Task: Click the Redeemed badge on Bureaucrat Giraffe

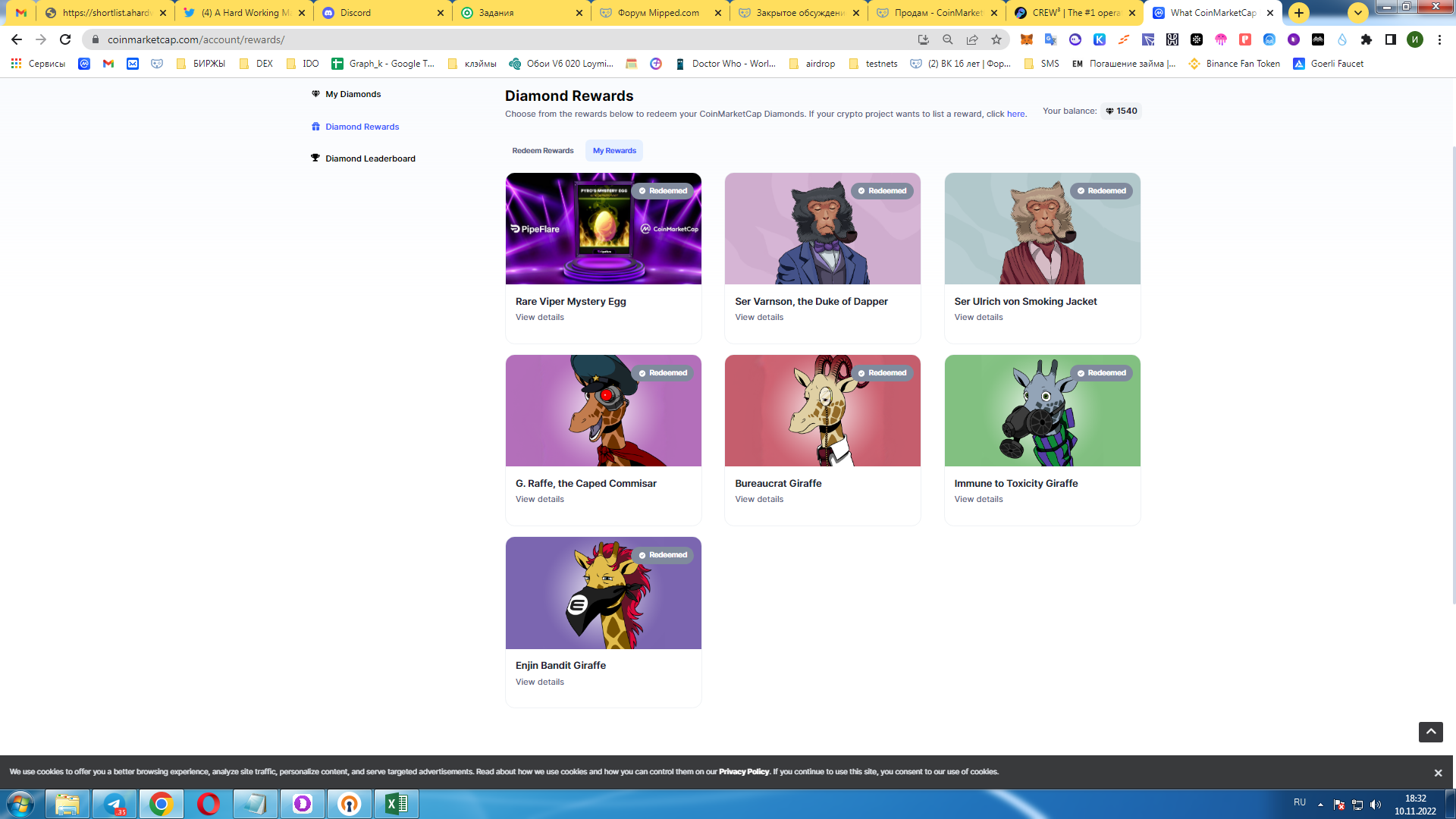Action: tap(882, 373)
